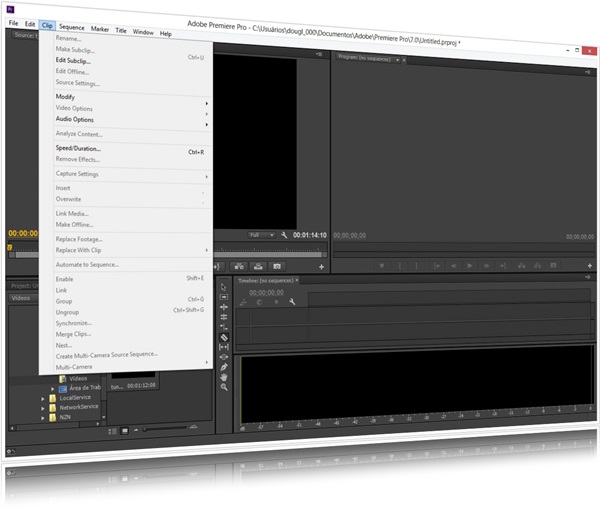Select the clip thumbnail 00:01:12:08
This screenshot has width=600, height=509.
133,381
